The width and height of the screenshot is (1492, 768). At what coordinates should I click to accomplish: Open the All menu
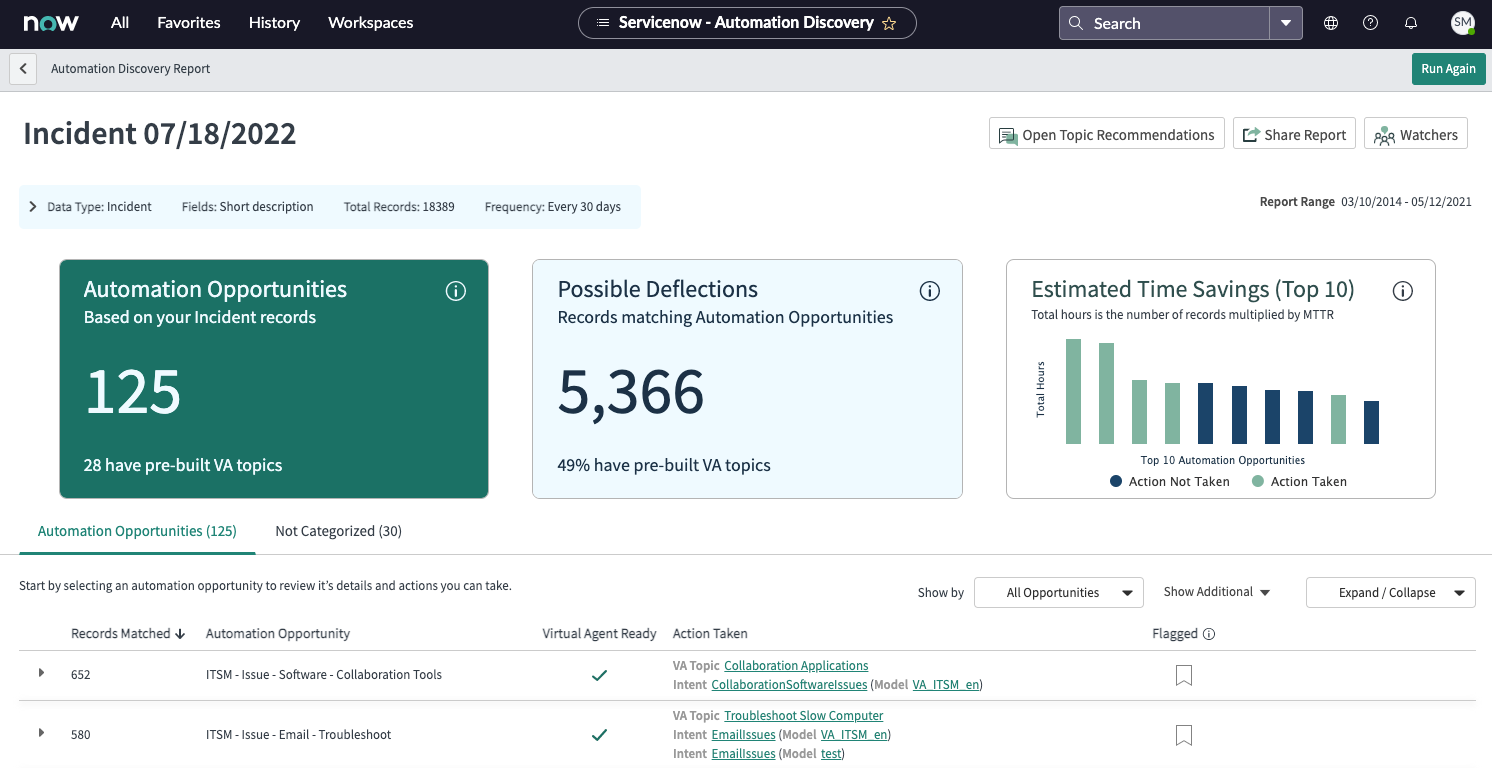[x=120, y=22]
